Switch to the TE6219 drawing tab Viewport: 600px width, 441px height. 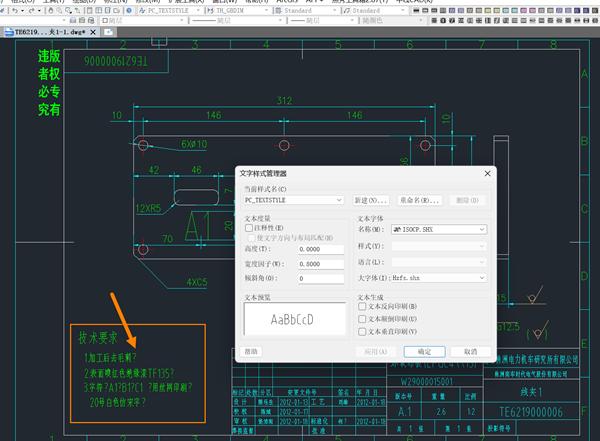50,32
